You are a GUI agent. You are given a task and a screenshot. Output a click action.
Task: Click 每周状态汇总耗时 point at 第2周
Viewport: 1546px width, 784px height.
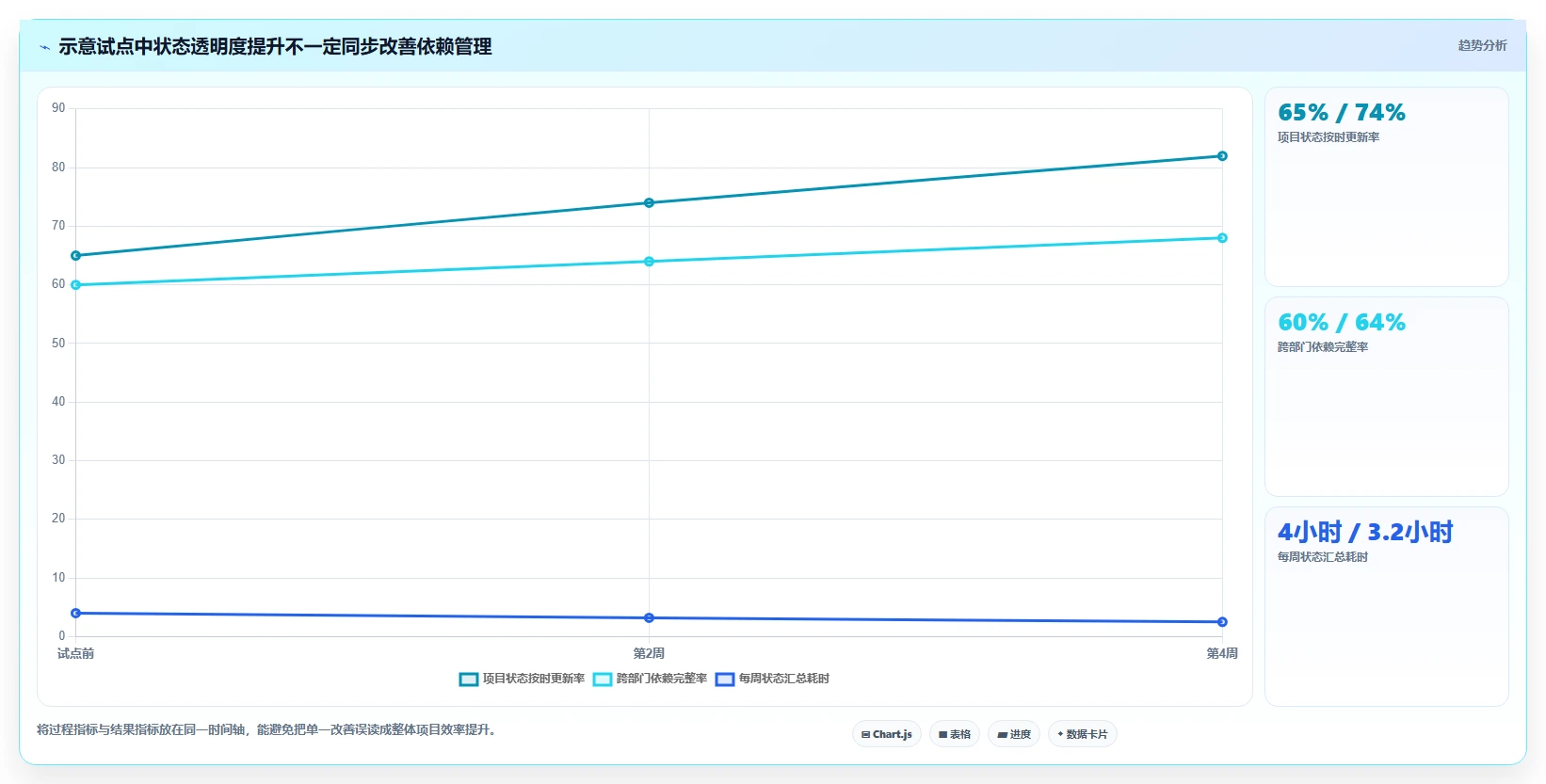[x=649, y=618]
